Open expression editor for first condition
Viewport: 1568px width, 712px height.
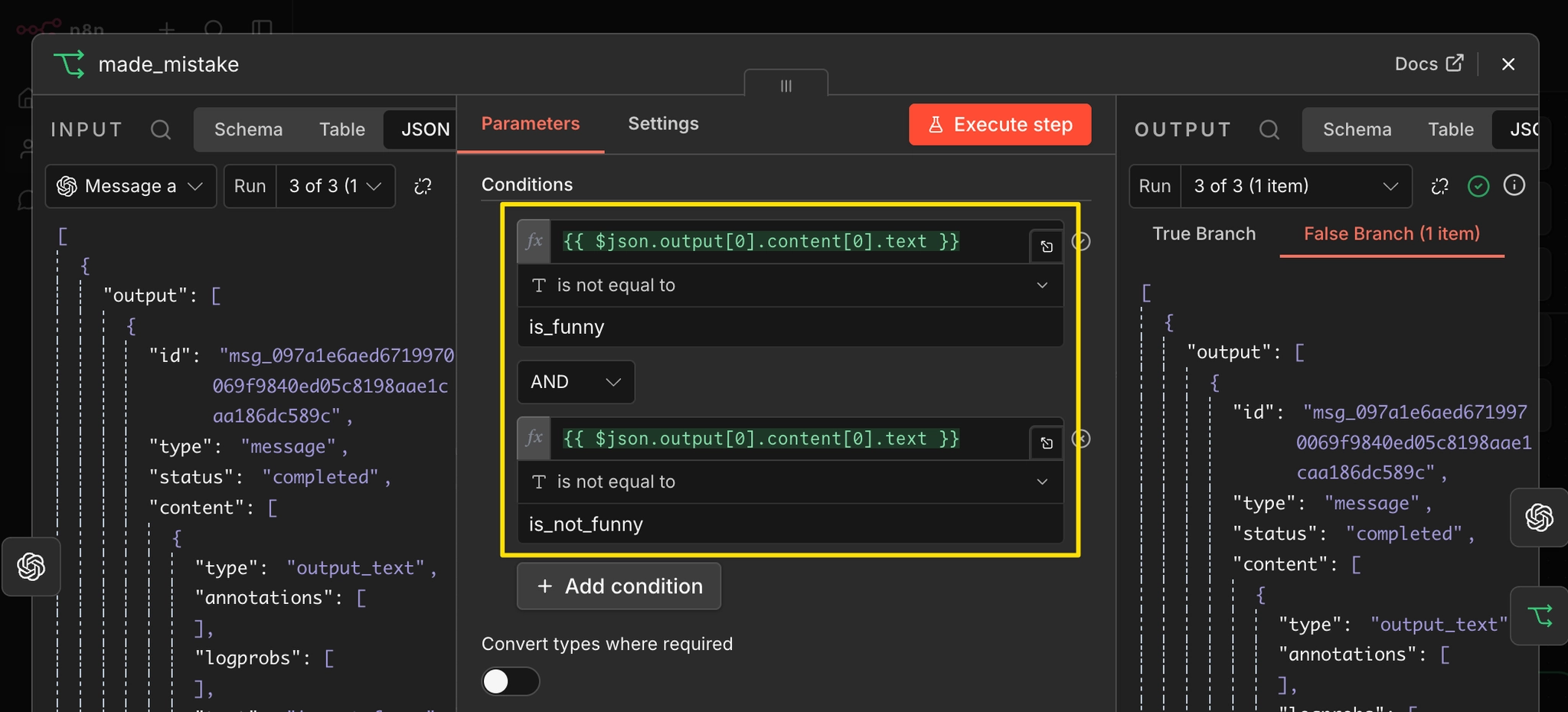coord(1047,247)
